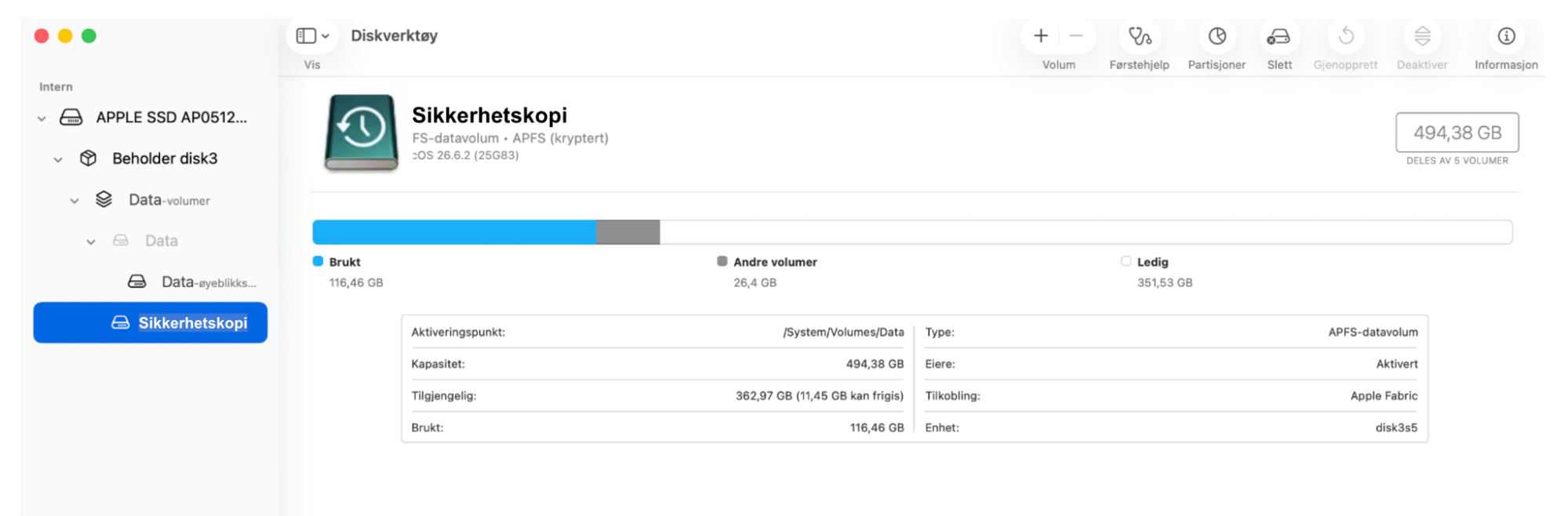Click FS-datavolum APFS (kryptert) subtitle

510,138
